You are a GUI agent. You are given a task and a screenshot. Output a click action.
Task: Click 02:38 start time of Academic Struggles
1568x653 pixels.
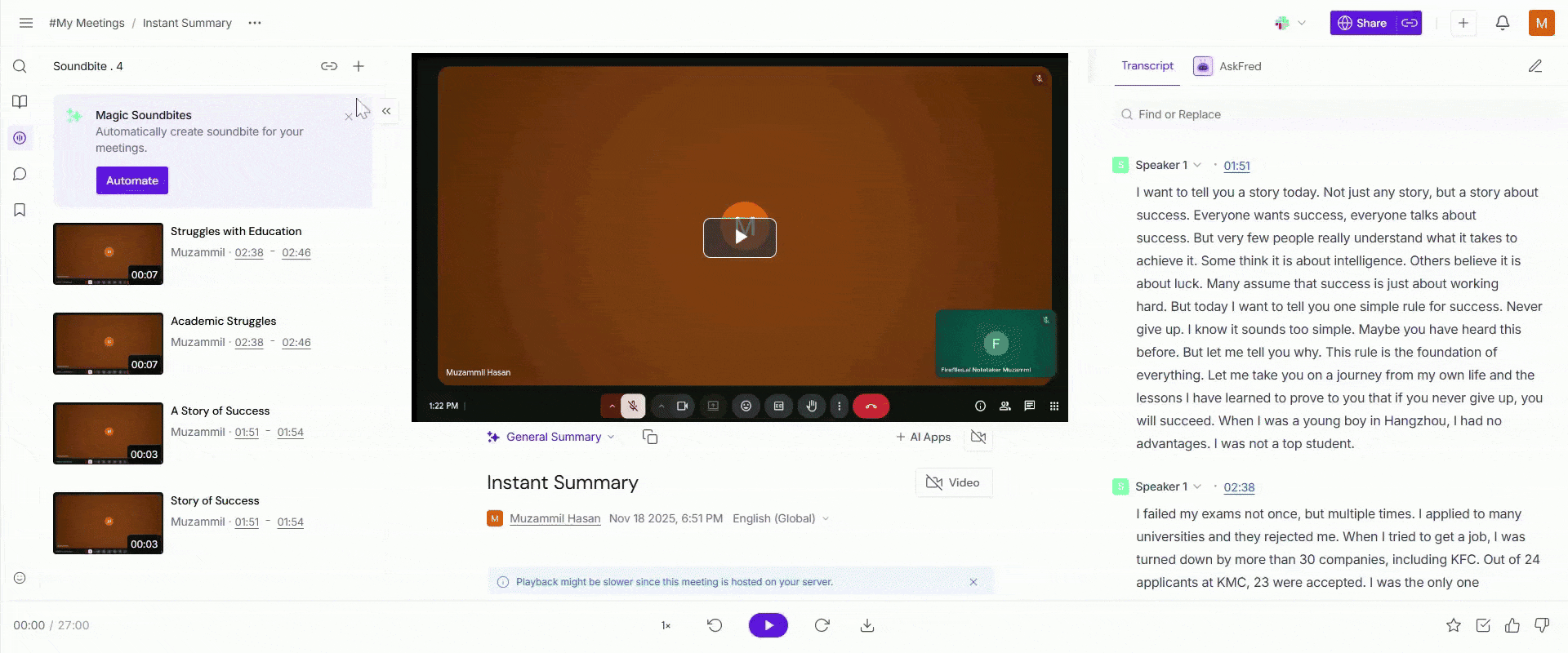(x=249, y=343)
